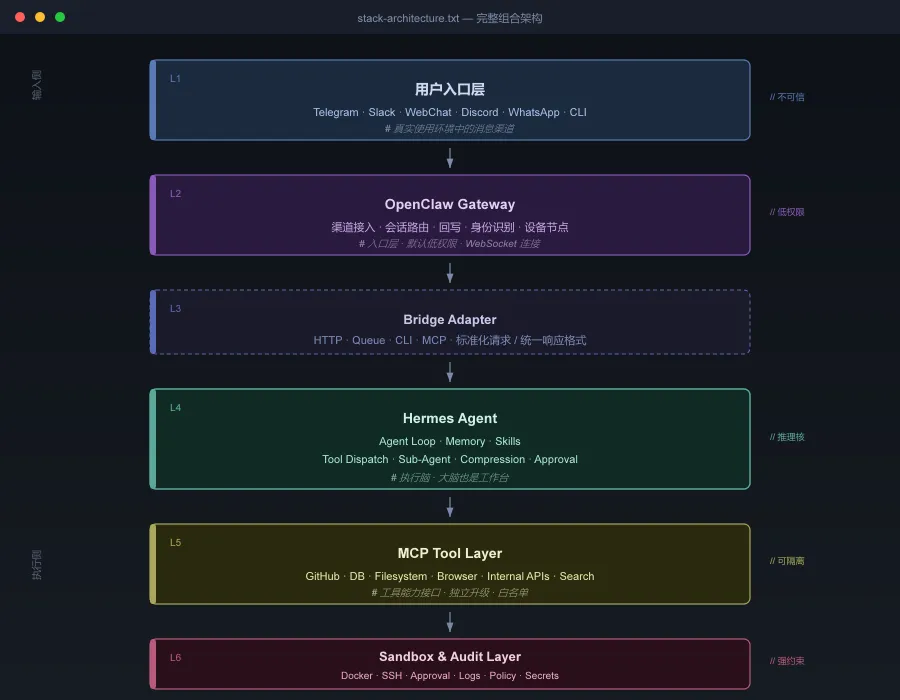Click the vertical 输入侧 label on the left

coord(37,85)
